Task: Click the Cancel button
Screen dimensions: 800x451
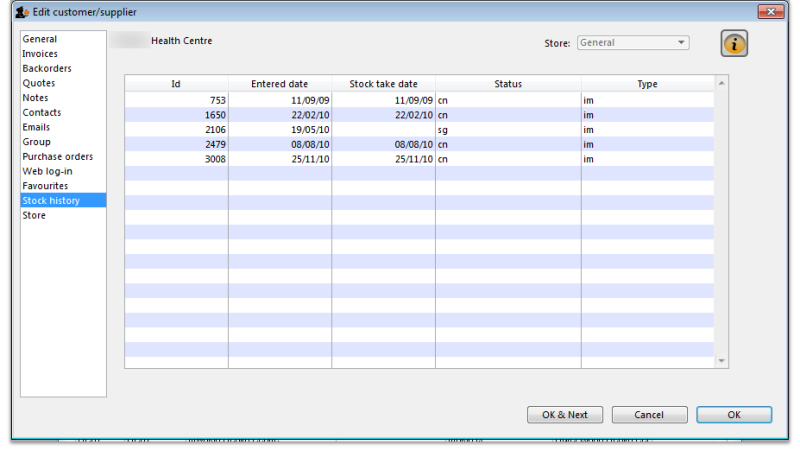Action: click(649, 414)
